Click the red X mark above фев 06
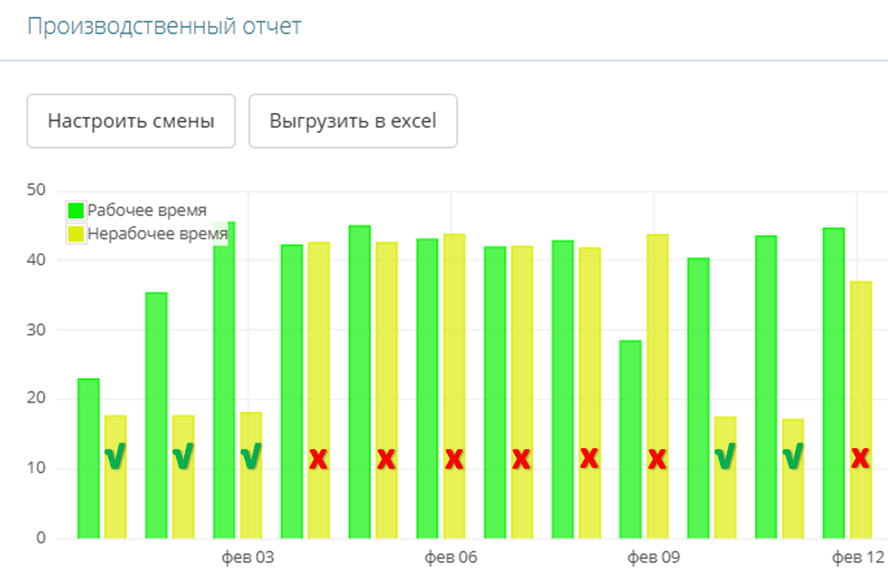888x582 pixels. (454, 459)
